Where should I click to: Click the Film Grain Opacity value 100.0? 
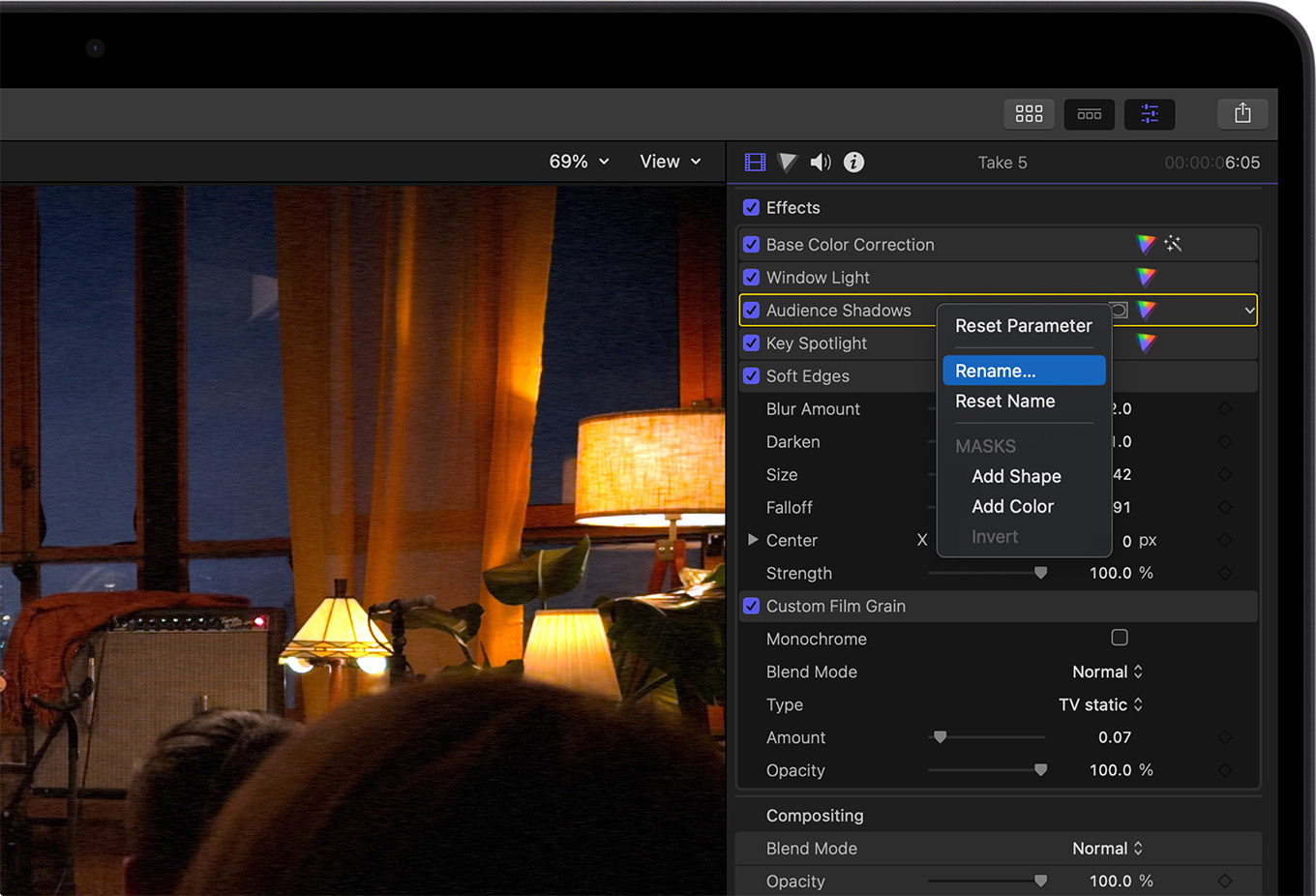1110,770
